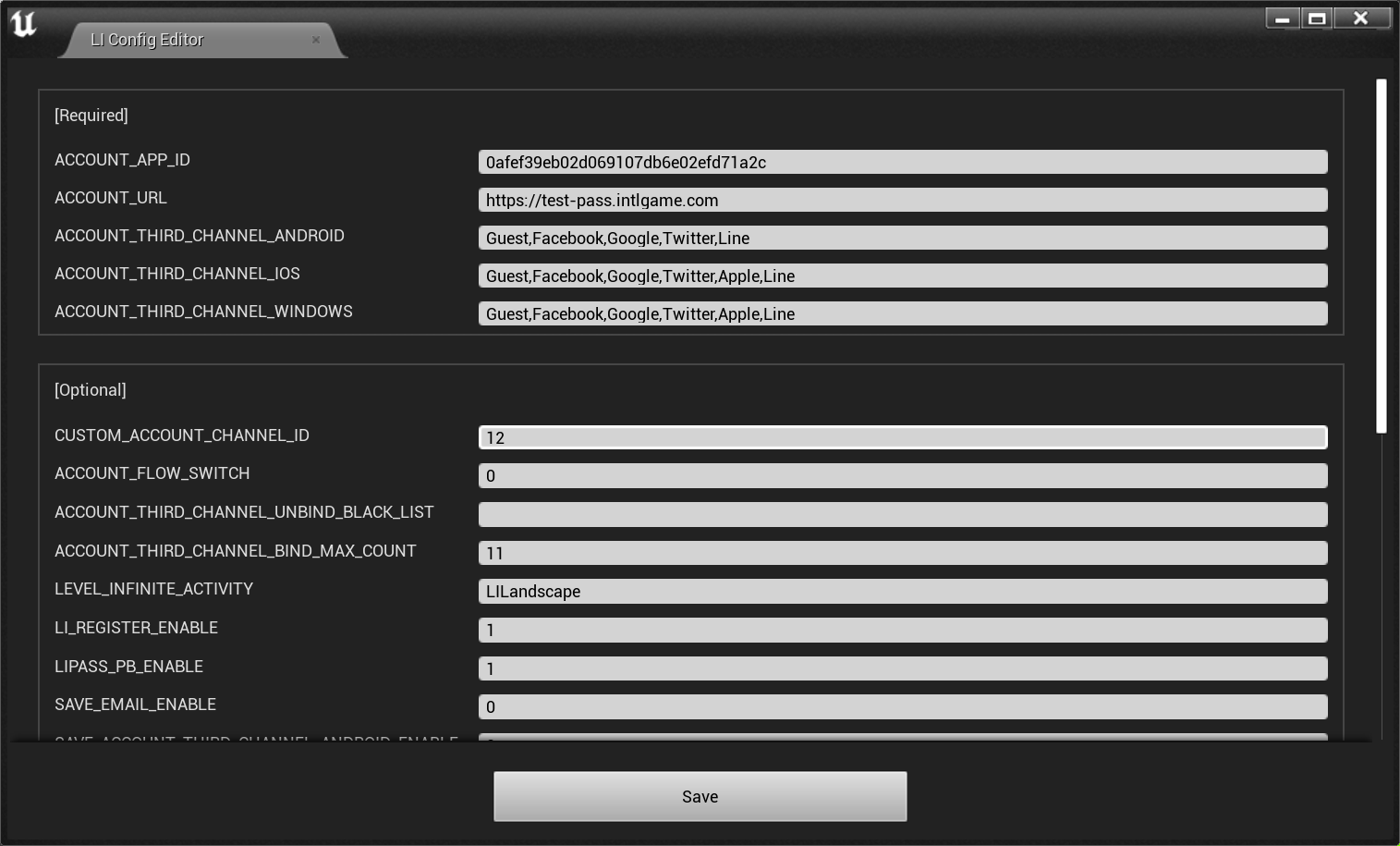Click the ACCOUNT_THIRD_CHANNEL_WINDOWS field
1400x846 pixels.
902,313
